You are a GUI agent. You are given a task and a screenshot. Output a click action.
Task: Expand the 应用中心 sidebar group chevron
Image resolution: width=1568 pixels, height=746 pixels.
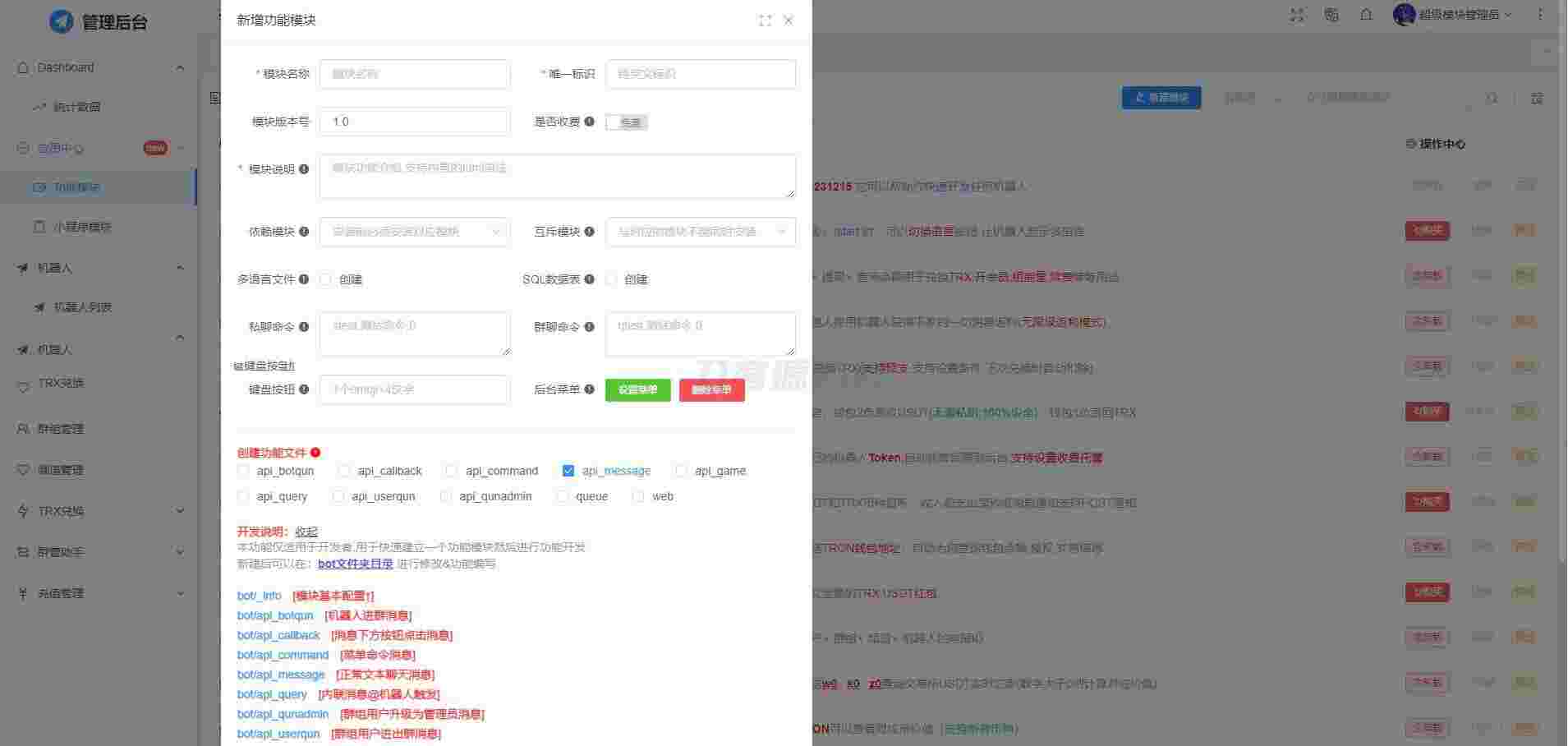181,148
